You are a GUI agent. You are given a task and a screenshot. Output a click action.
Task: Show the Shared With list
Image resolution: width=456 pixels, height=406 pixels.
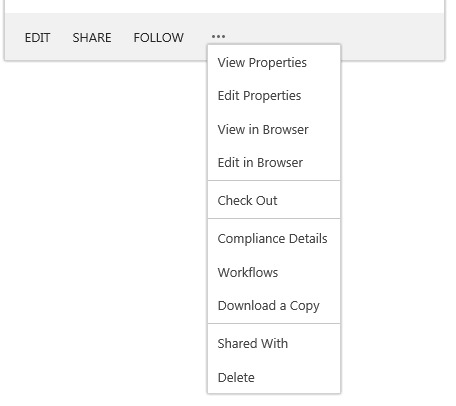(274, 344)
